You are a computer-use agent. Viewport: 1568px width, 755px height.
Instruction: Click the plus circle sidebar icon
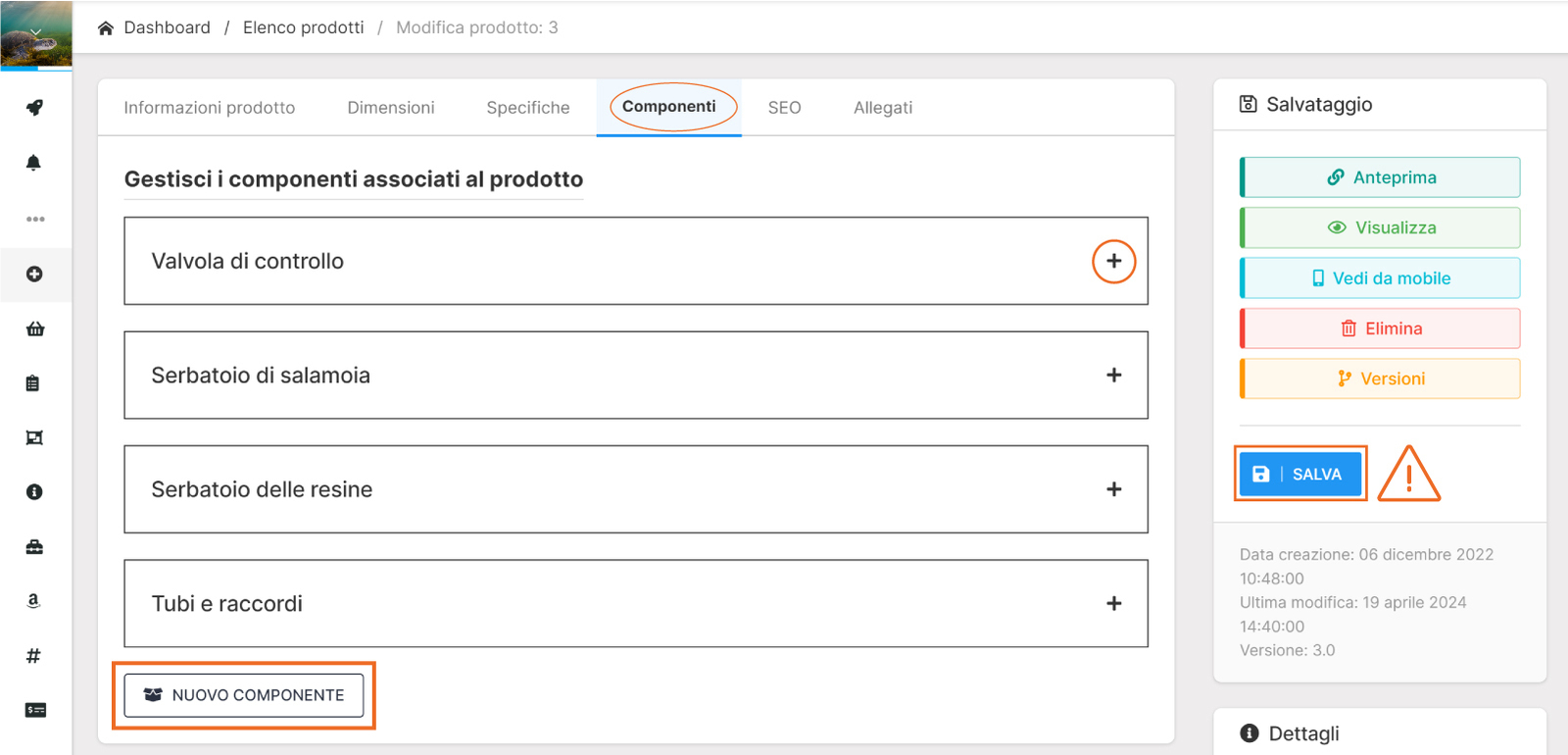34,275
